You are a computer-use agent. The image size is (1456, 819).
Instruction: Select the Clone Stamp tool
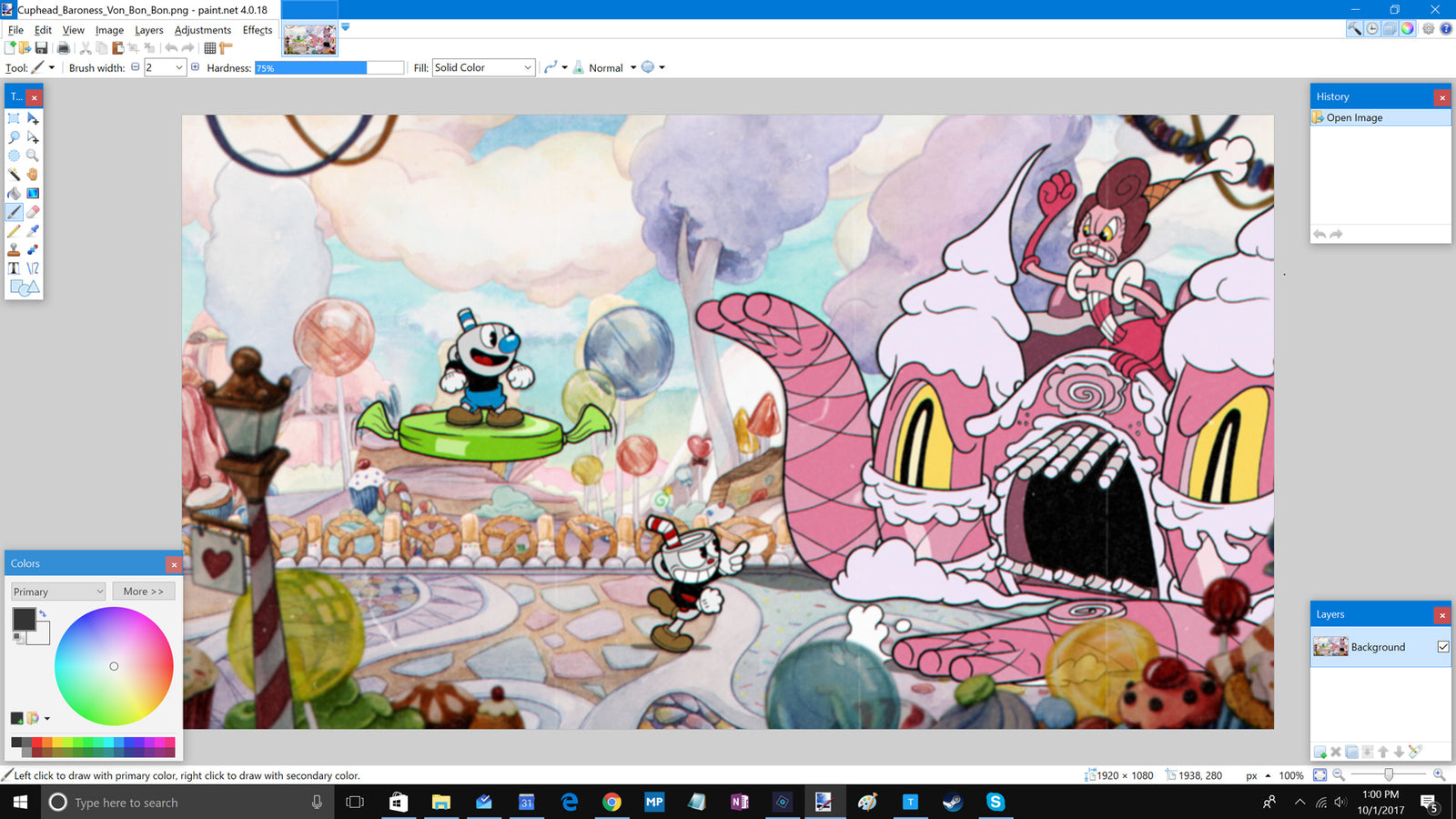(x=14, y=249)
